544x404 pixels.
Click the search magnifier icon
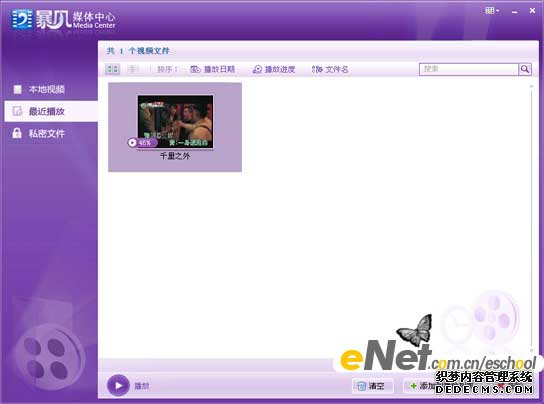pyautogui.click(x=525, y=69)
